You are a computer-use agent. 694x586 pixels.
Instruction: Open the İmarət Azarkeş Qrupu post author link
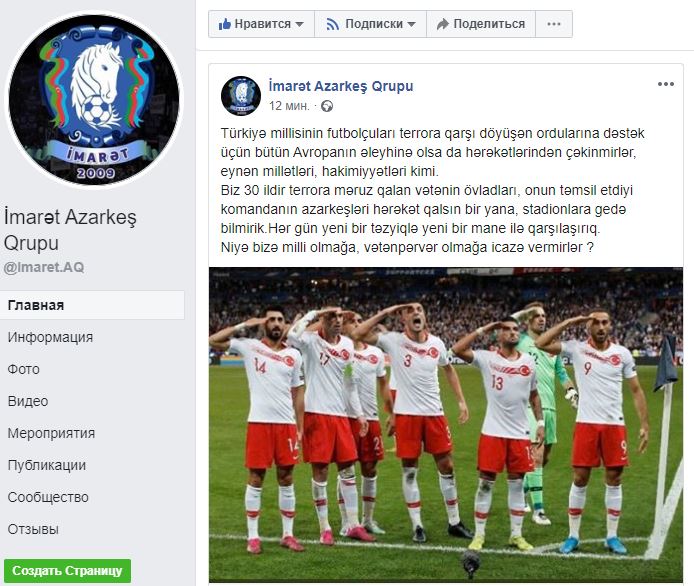click(x=341, y=86)
